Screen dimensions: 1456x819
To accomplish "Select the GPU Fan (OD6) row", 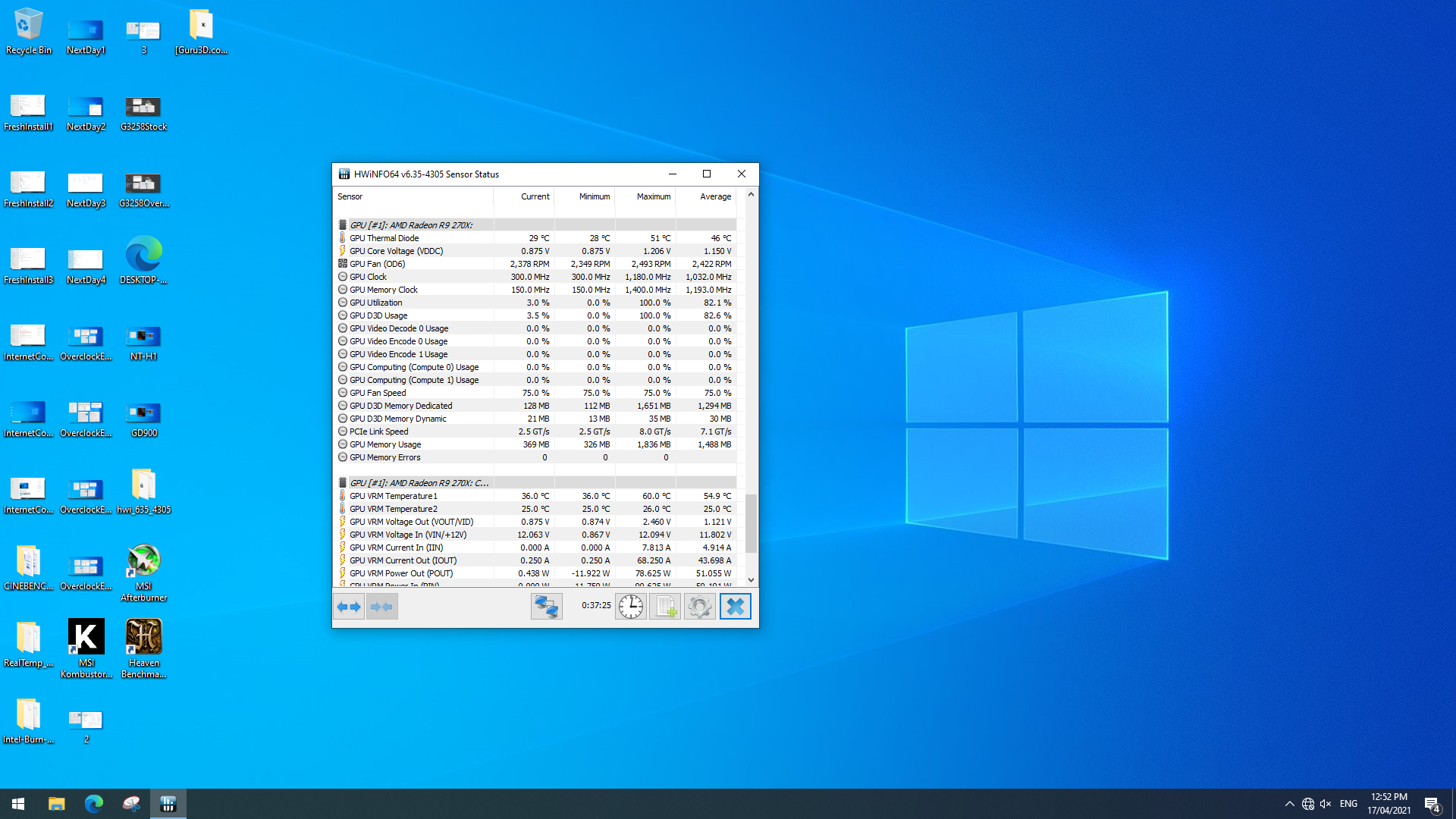I will [x=535, y=264].
